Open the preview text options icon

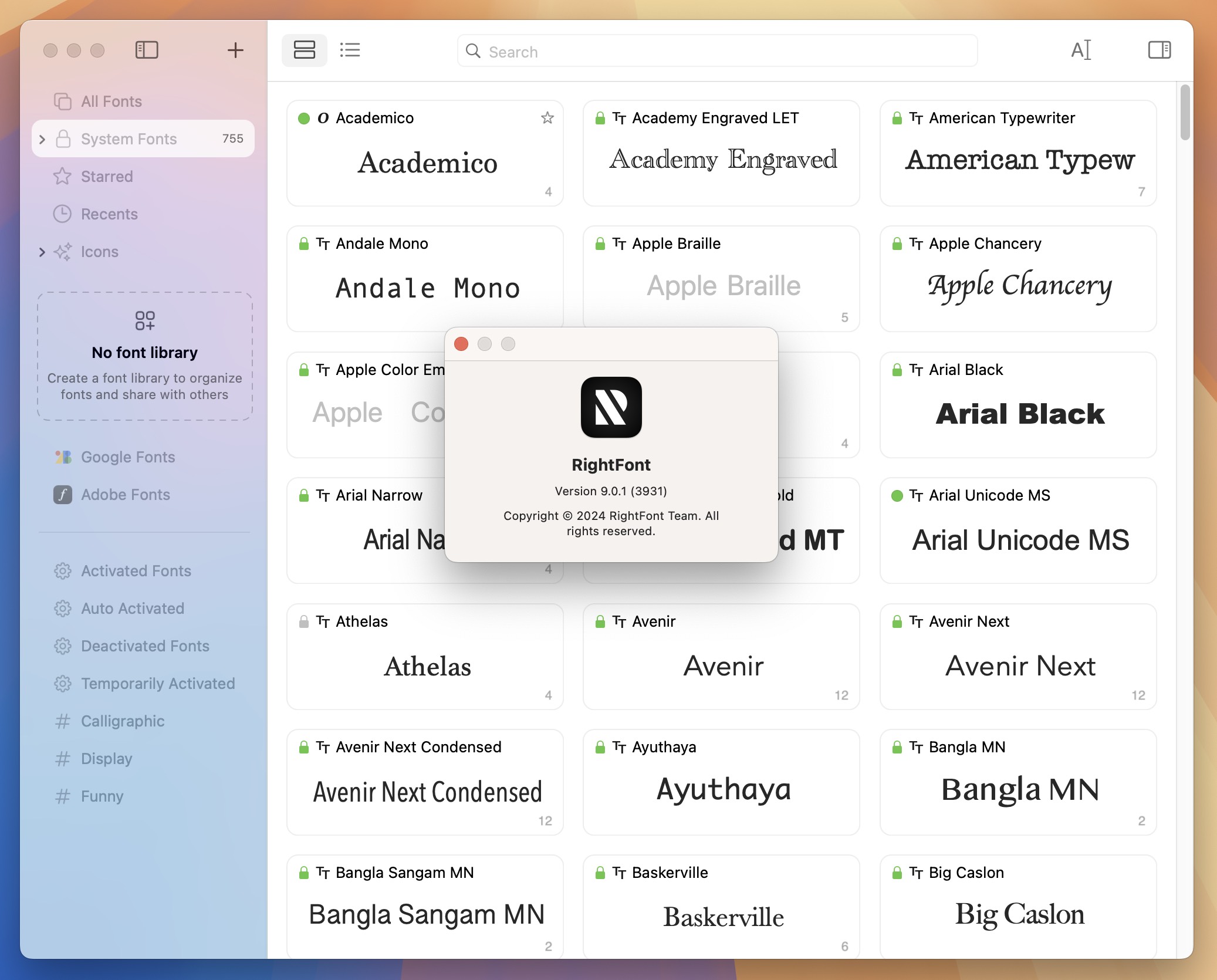1081,50
